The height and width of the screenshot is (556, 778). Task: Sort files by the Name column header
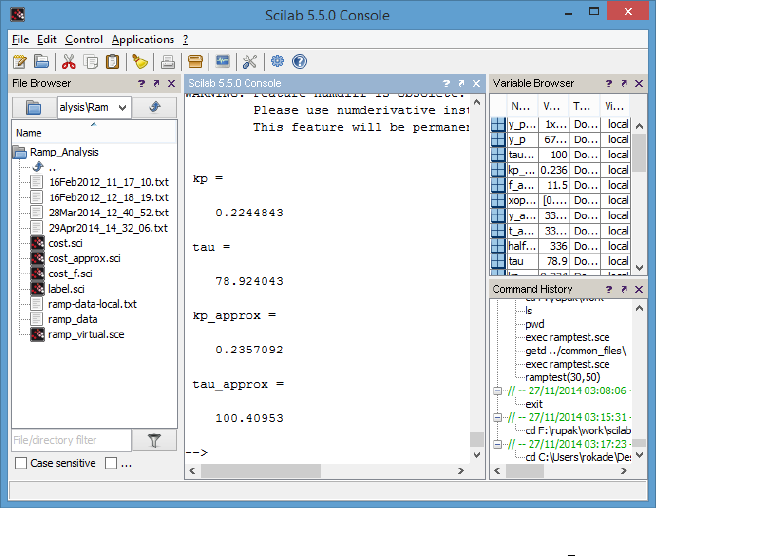point(94,132)
